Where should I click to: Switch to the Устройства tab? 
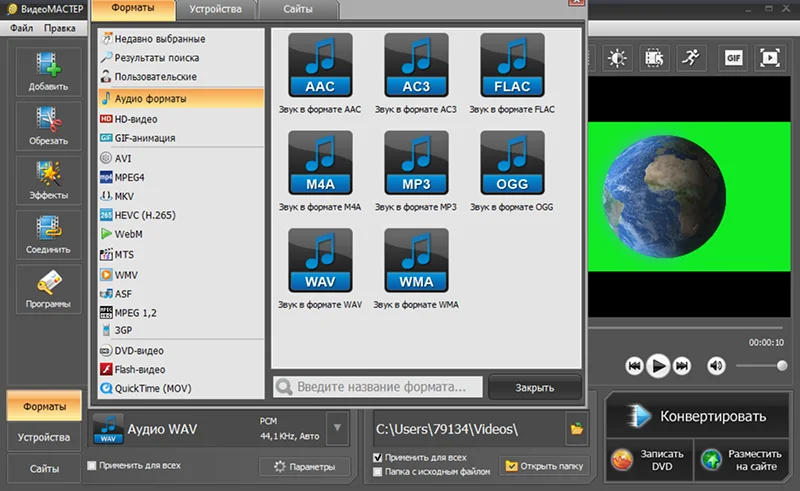(x=215, y=9)
